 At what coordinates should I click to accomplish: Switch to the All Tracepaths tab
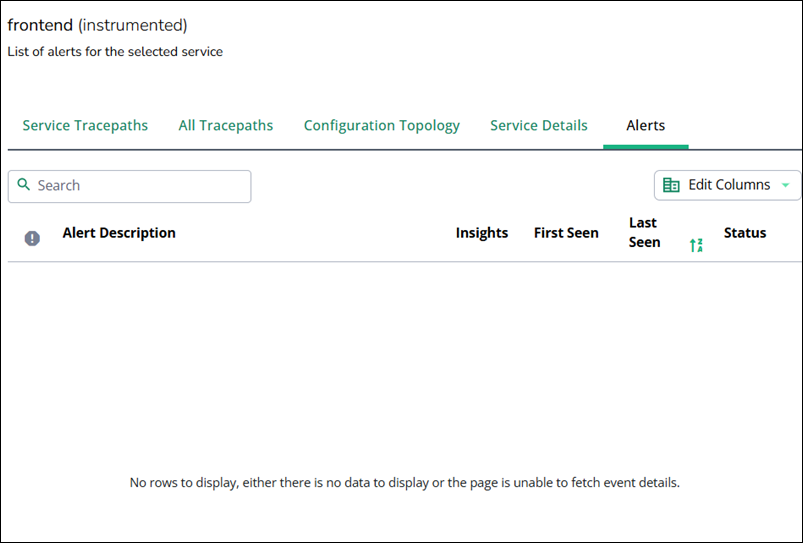pyautogui.click(x=225, y=126)
